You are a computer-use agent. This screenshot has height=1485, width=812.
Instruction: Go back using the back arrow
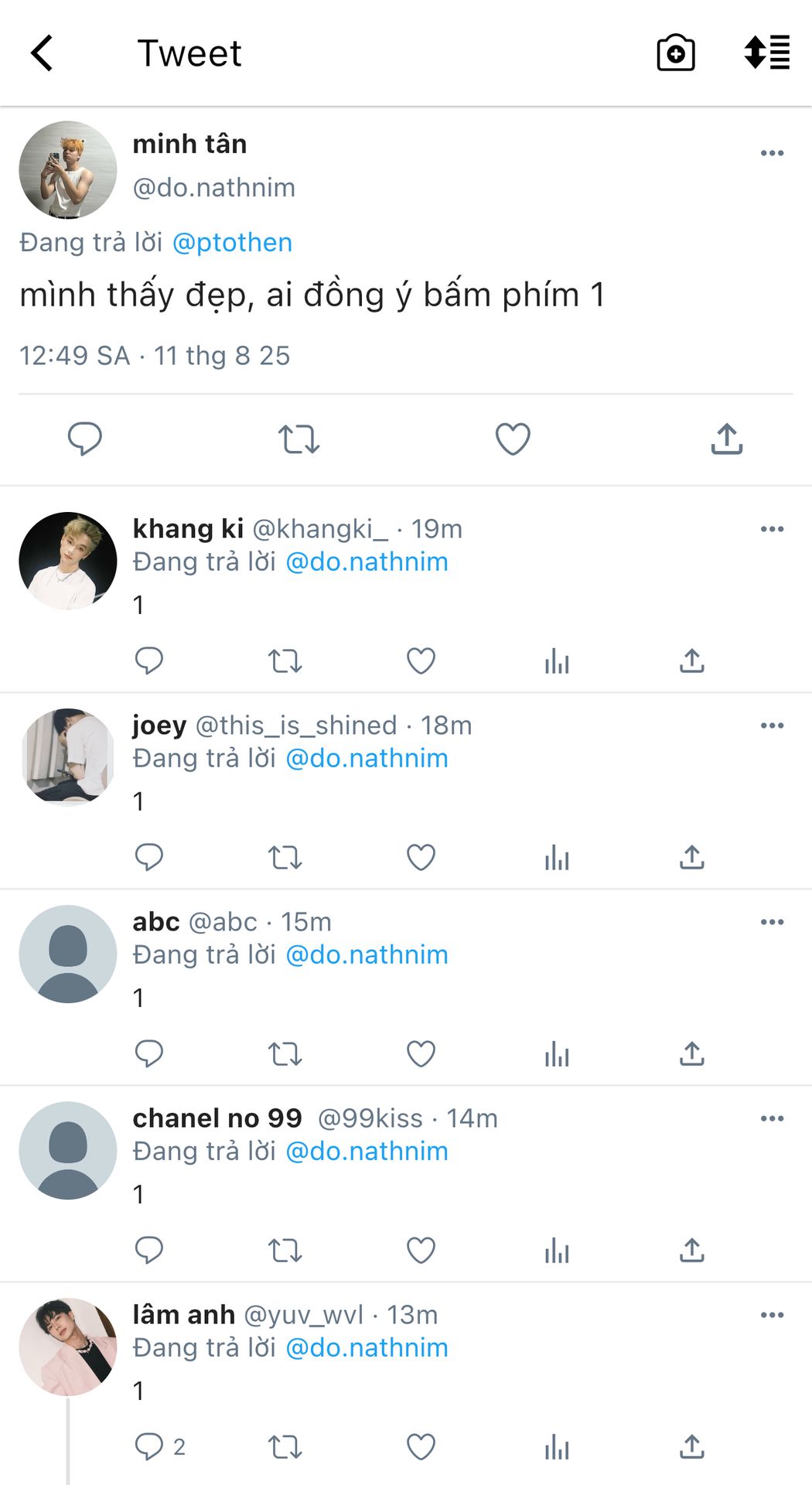(x=43, y=53)
